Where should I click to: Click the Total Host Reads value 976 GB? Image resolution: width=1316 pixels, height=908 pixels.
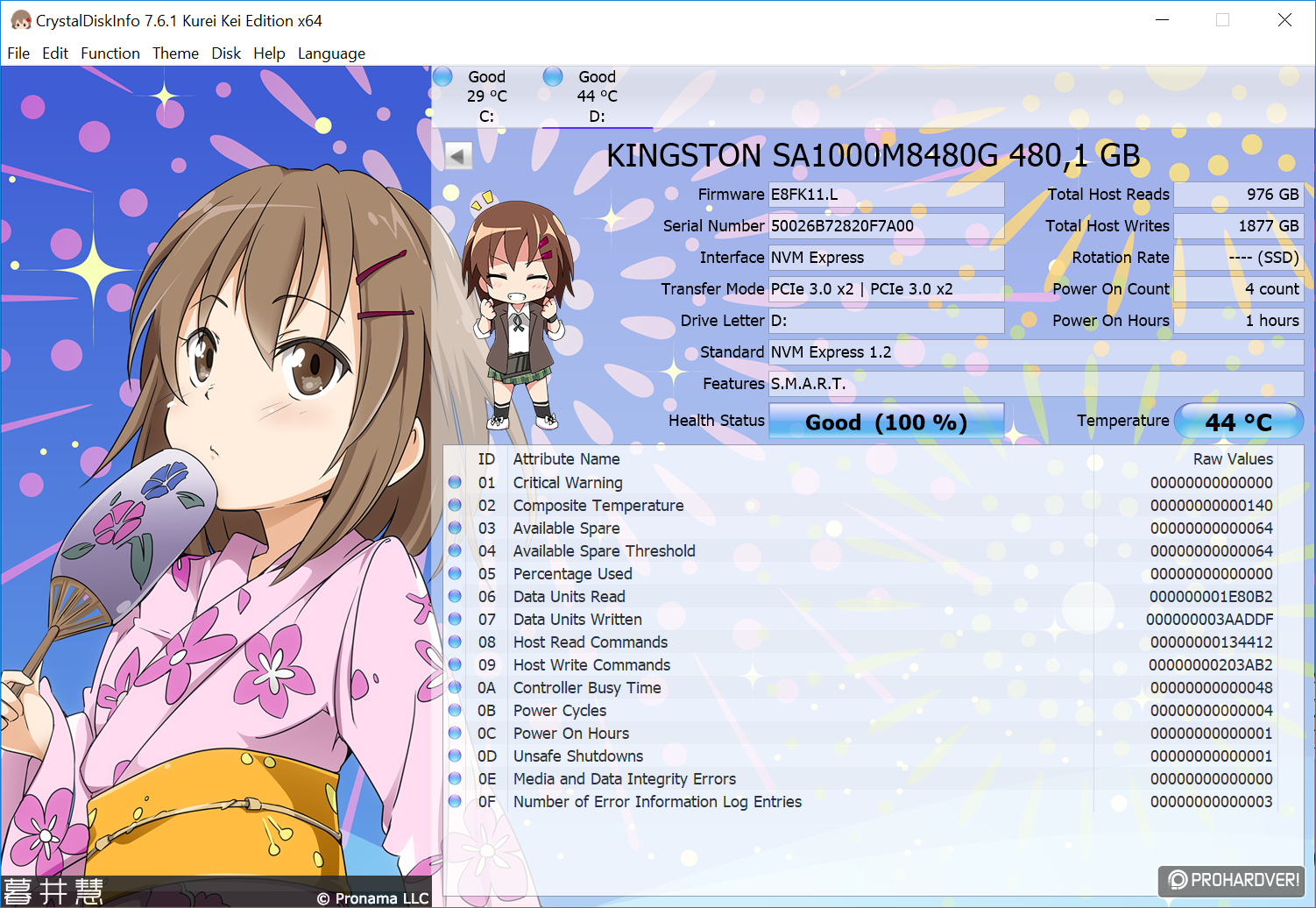coord(1238,195)
